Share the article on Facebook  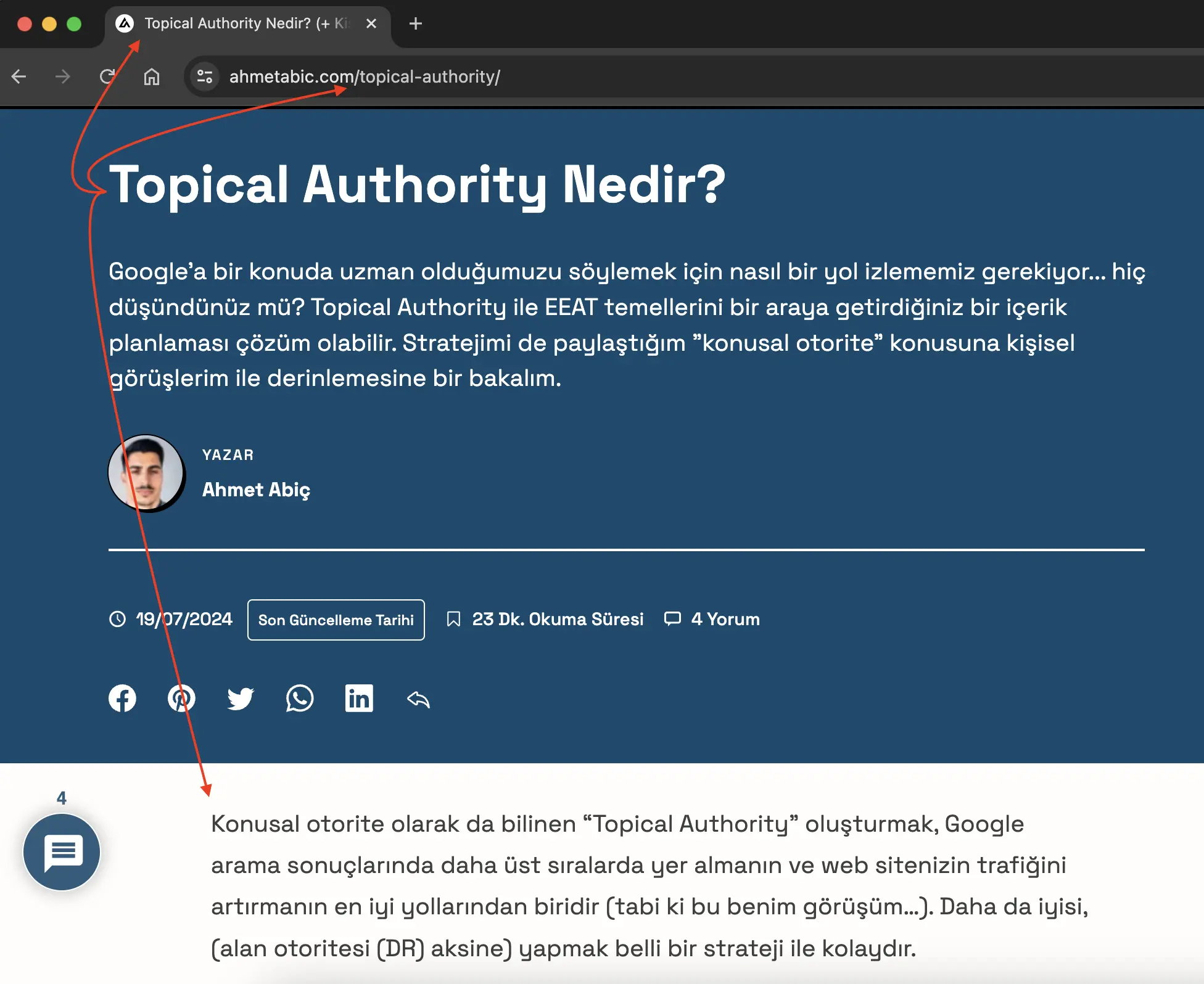click(122, 699)
